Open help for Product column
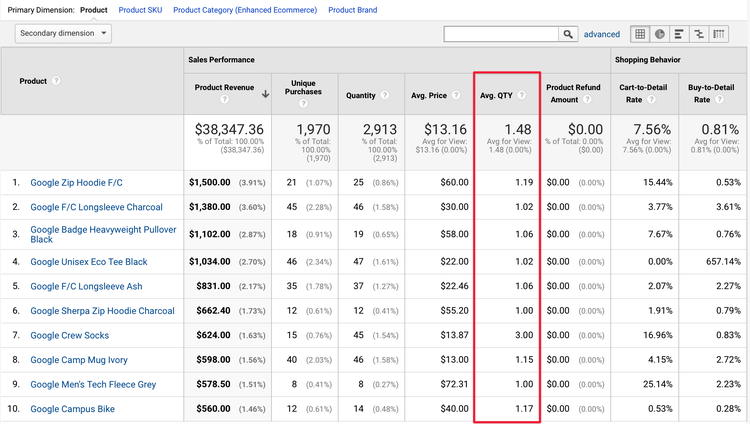Screen dimensions: 750x424 click(56, 81)
